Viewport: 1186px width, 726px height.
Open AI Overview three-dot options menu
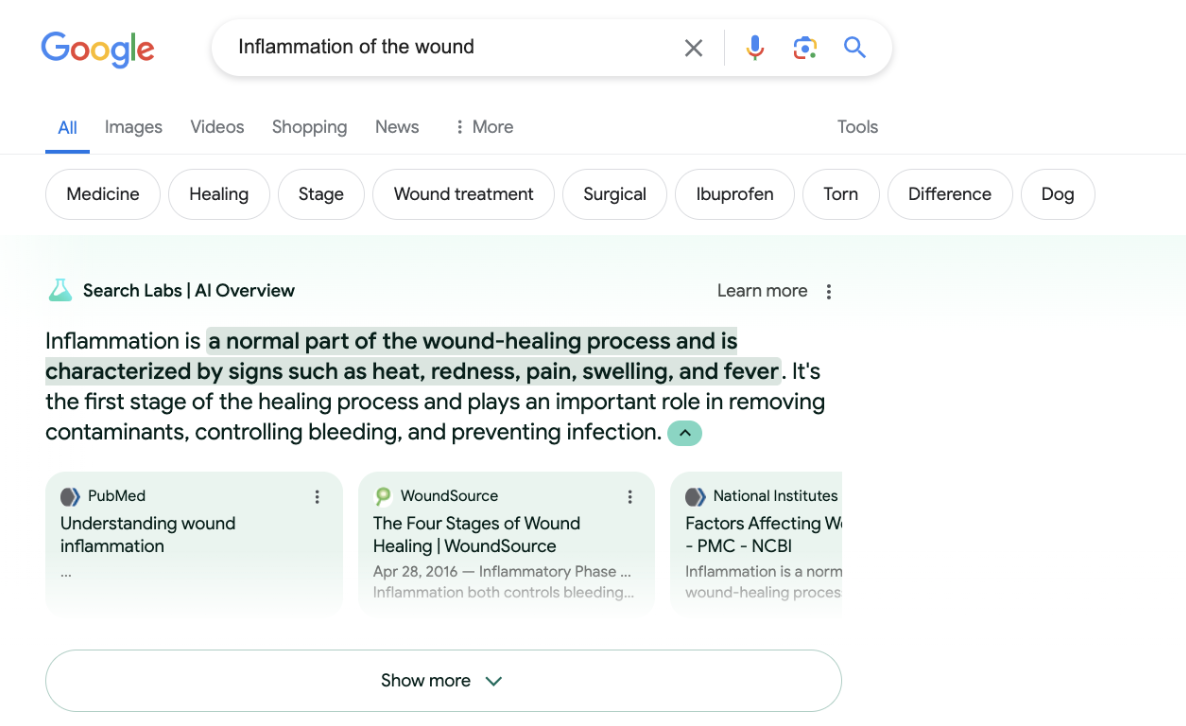[829, 292]
